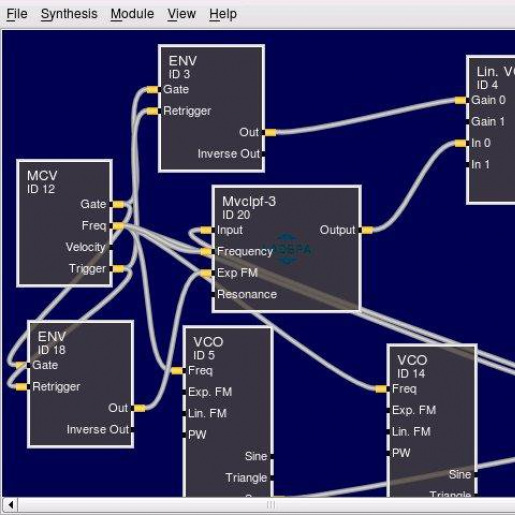Open the File menu
The width and height of the screenshot is (515, 515).
(17, 14)
